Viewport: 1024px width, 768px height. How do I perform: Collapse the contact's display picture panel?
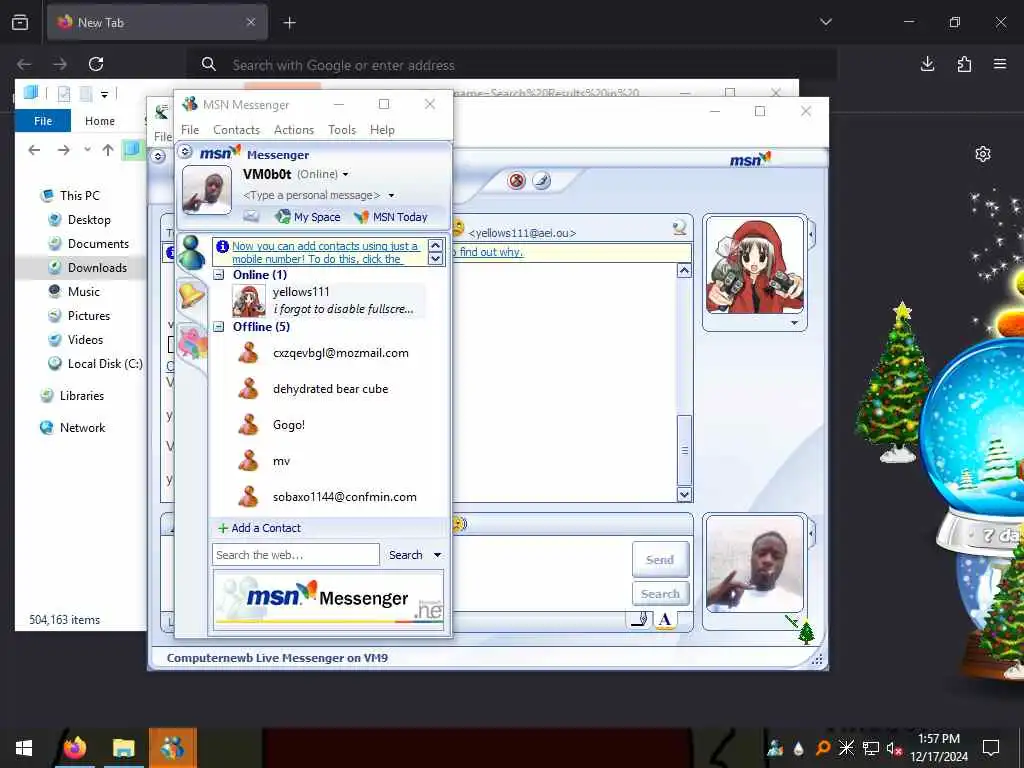812,234
